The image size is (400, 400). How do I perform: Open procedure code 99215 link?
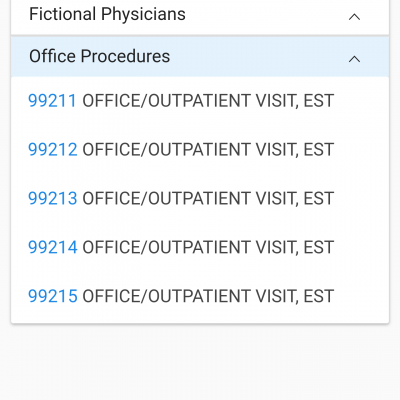(x=53, y=296)
